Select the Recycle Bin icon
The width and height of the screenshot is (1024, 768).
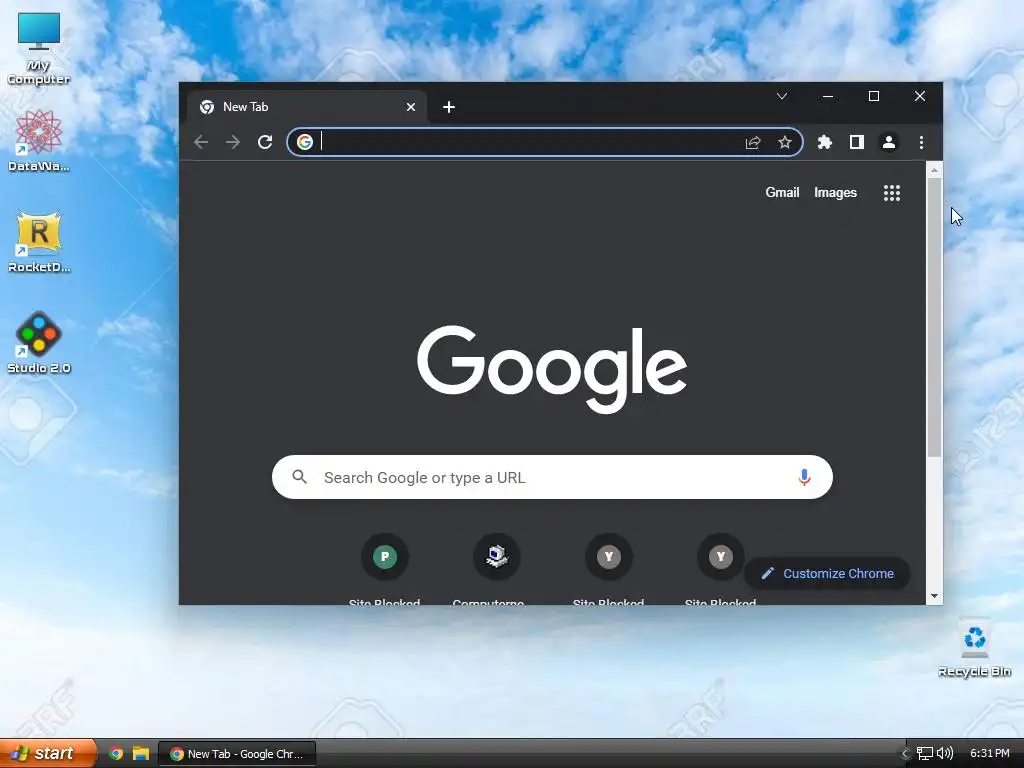pyautogui.click(x=974, y=647)
